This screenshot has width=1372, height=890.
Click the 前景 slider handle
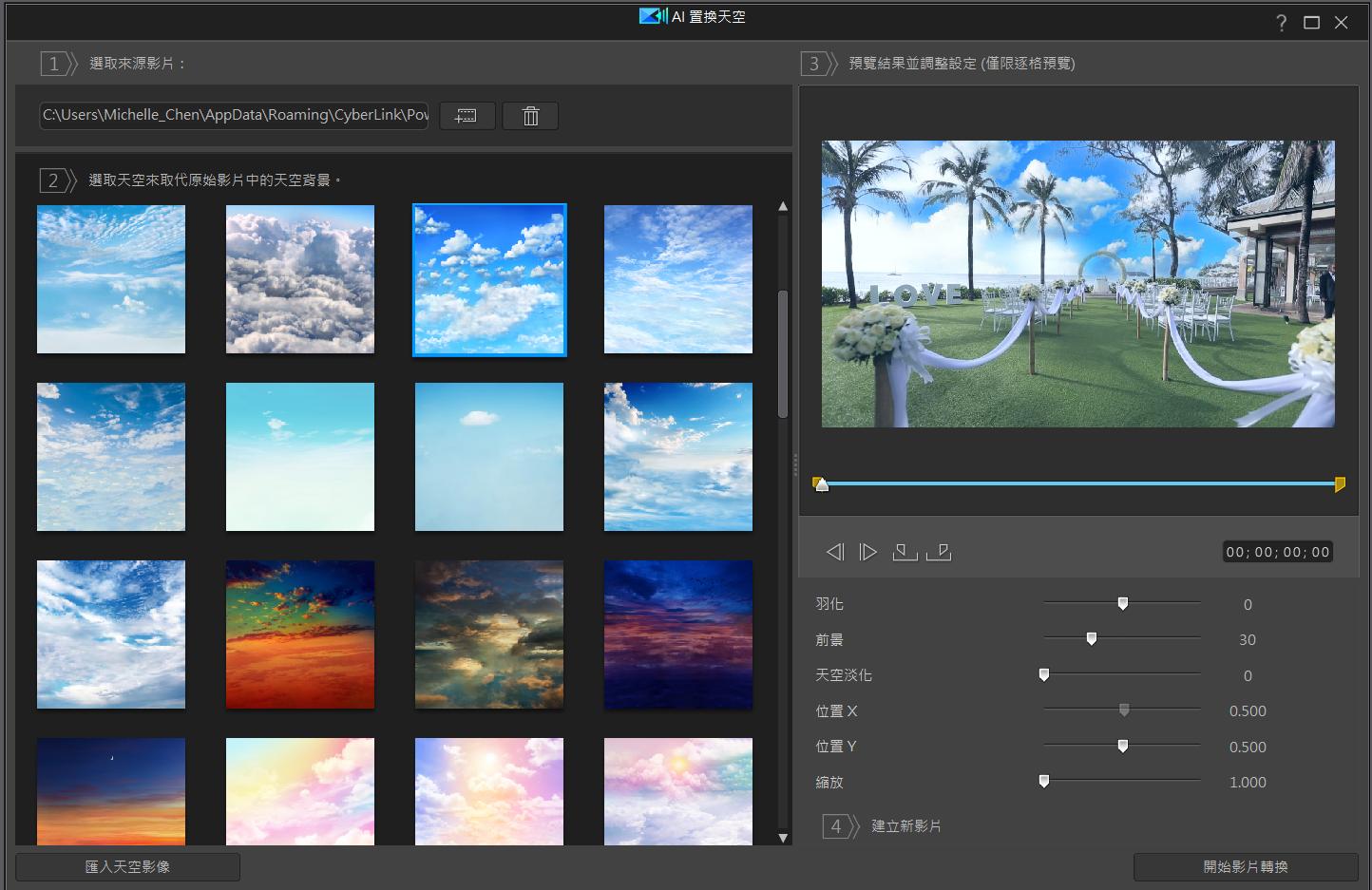pos(1092,639)
